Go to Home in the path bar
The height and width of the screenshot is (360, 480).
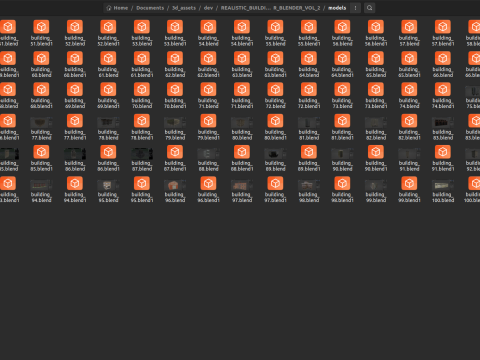118,8
